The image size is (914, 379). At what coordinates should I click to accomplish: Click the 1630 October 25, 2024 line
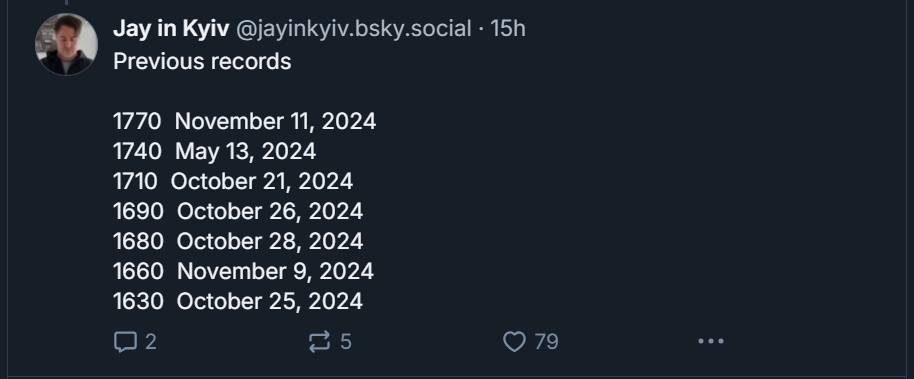click(238, 301)
